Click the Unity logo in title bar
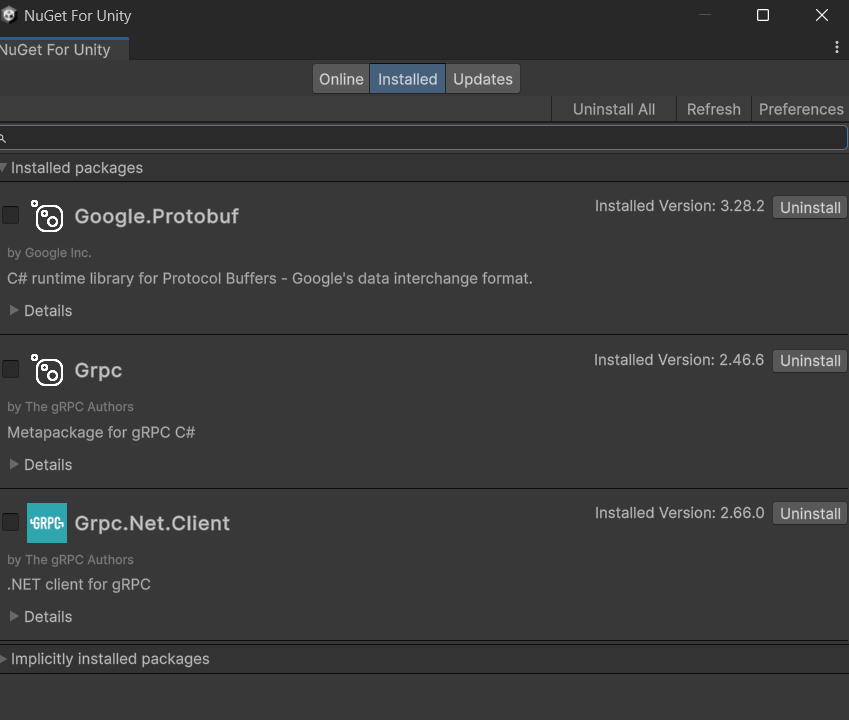 coord(9,15)
